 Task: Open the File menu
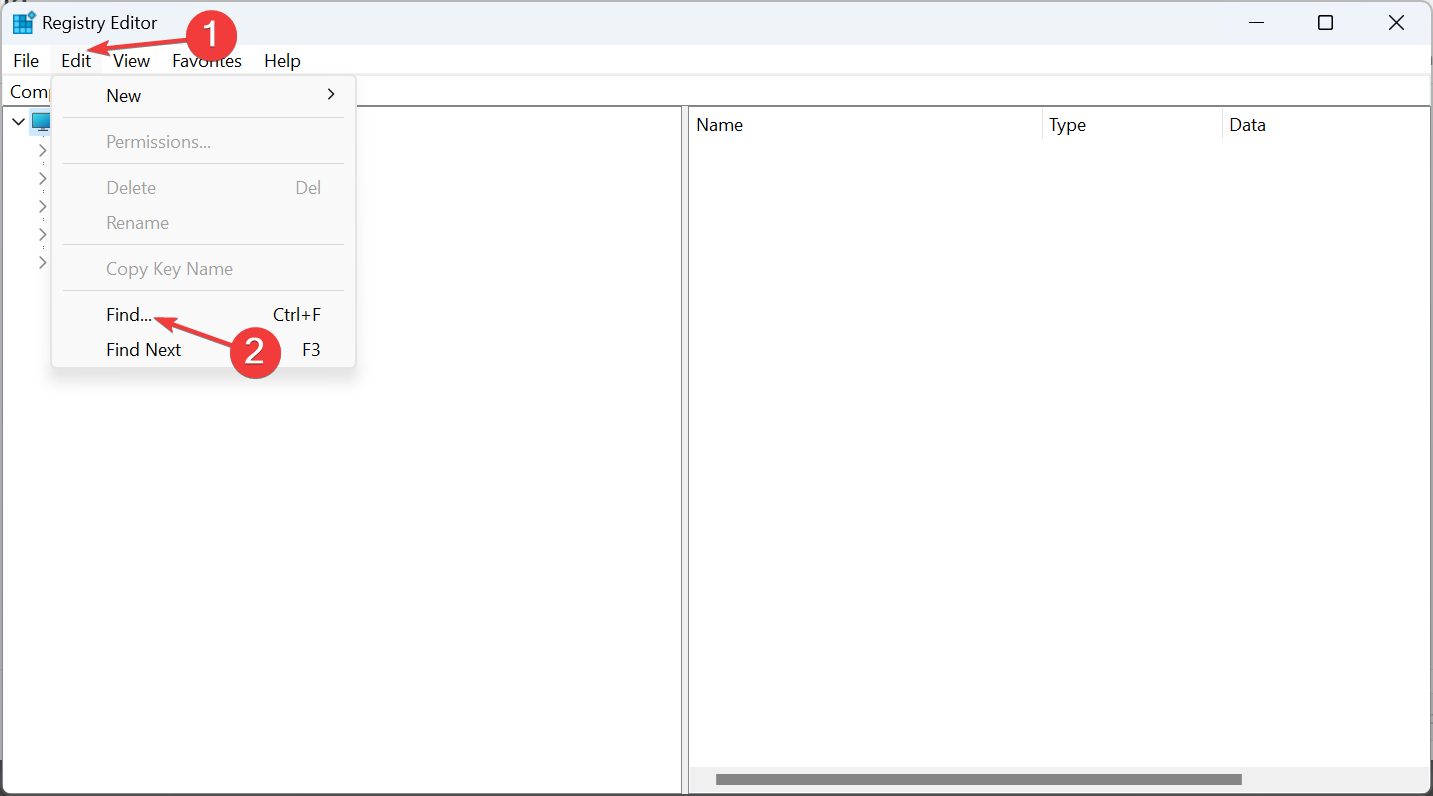26,61
